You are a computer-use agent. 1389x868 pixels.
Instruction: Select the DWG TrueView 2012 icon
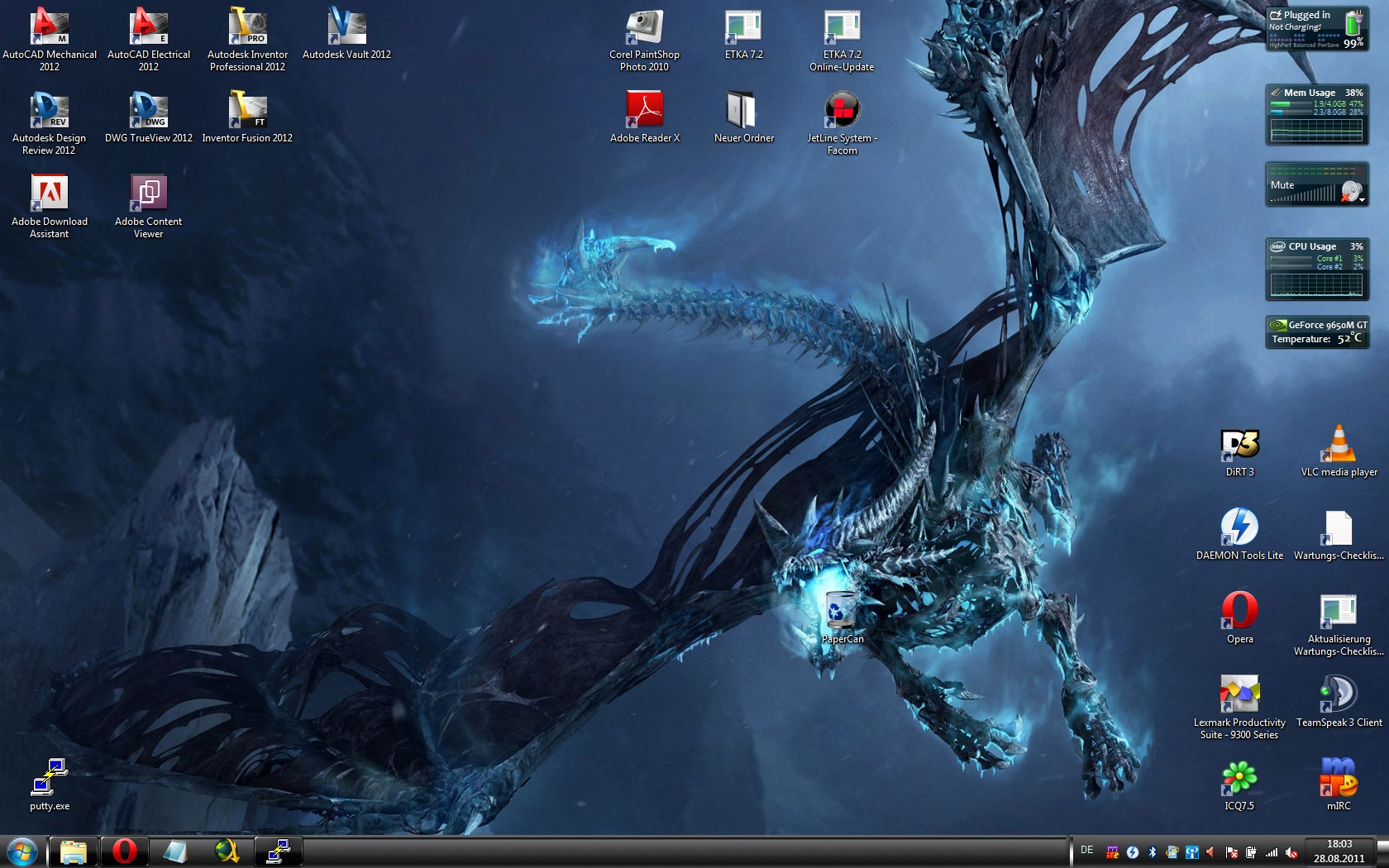pyautogui.click(x=149, y=117)
